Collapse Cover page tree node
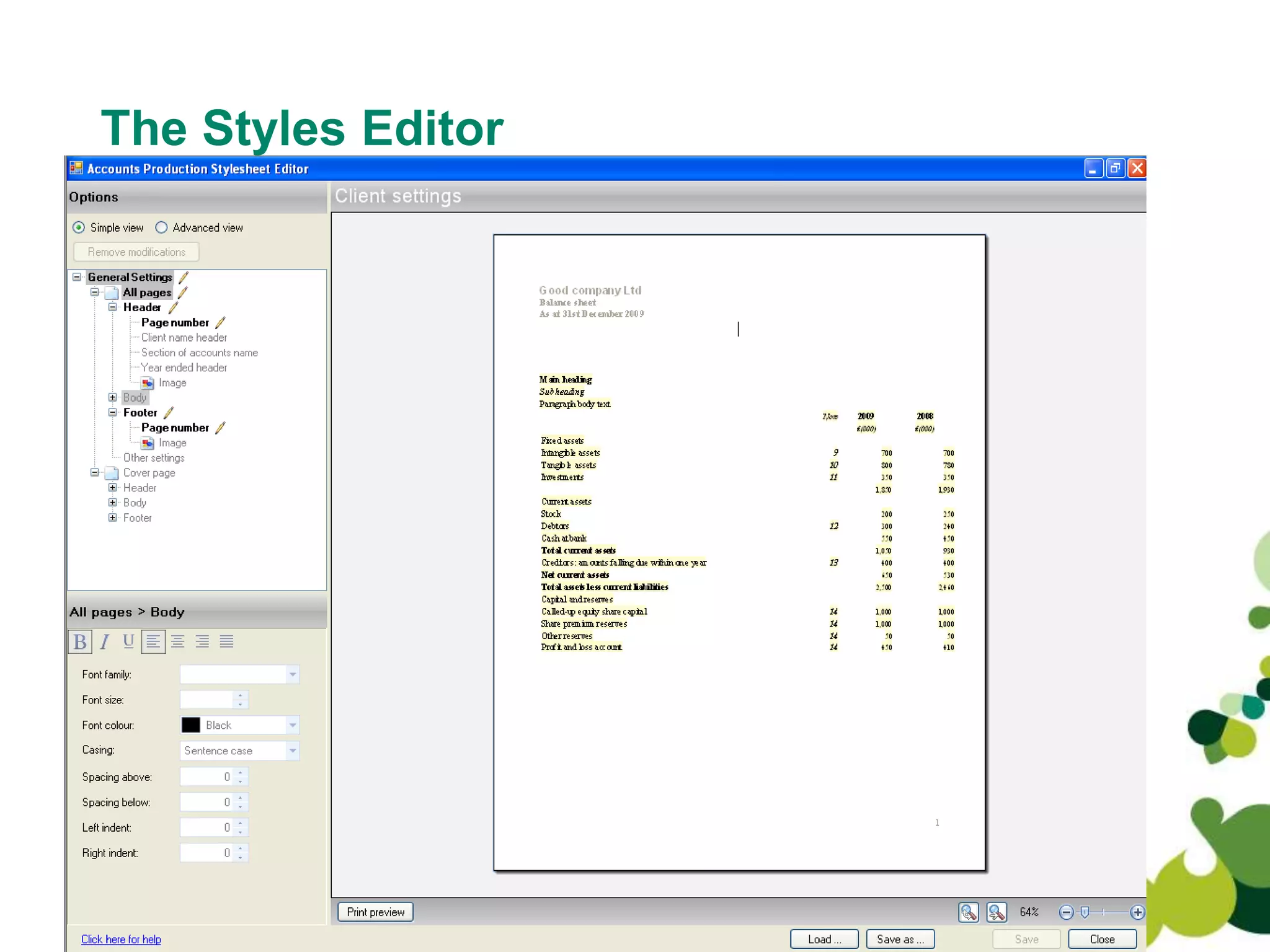This screenshot has width=1270, height=952. pos(95,472)
